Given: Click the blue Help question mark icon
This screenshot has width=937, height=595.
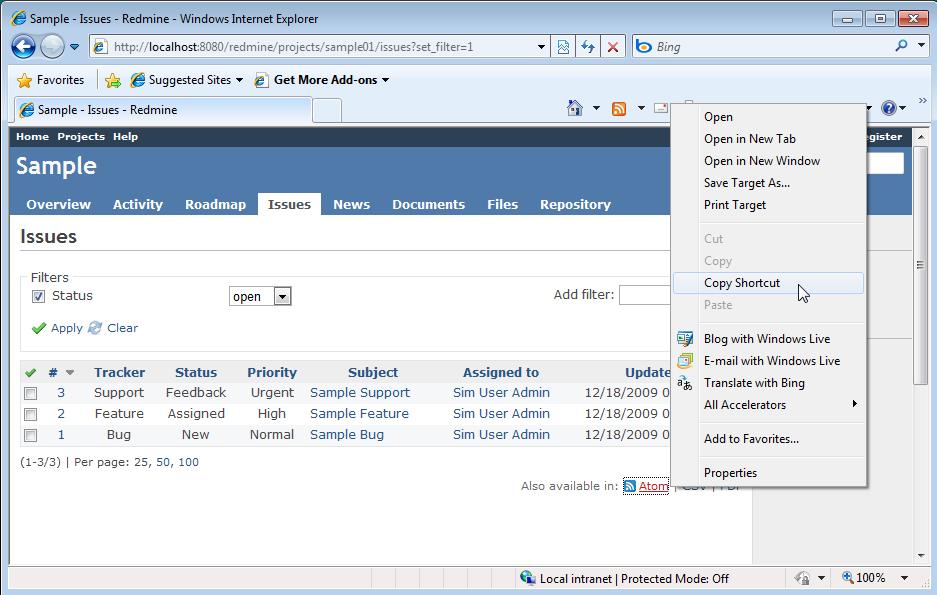Looking at the screenshot, I should pos(889,108).
